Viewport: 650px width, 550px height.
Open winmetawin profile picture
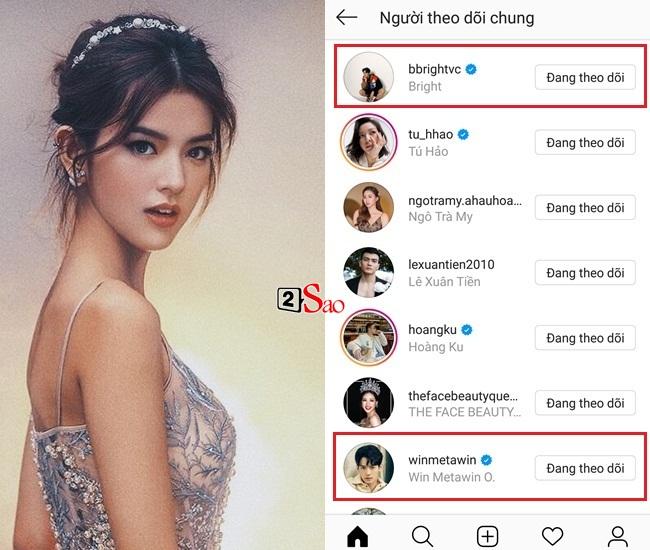tap(369, 468)
